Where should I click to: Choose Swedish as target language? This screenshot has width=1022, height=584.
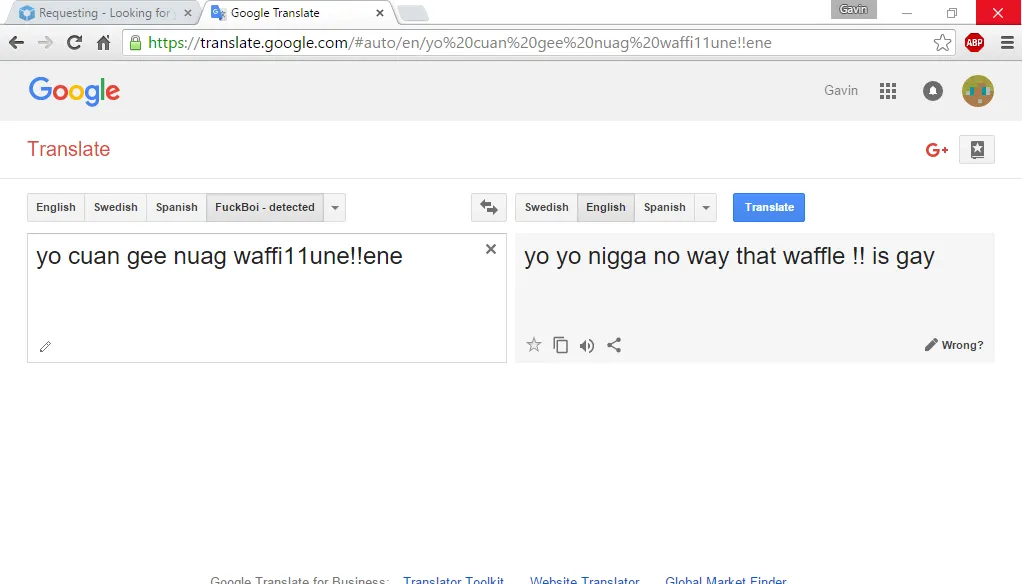(x=546, y=207)
